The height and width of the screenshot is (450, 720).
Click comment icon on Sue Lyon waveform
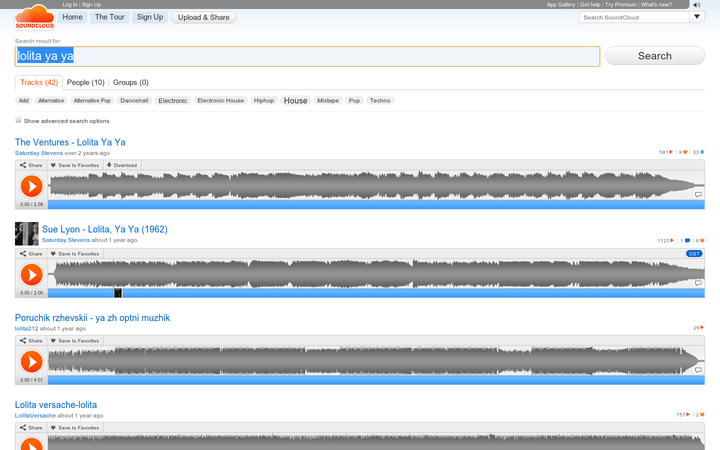pos(698,283)
